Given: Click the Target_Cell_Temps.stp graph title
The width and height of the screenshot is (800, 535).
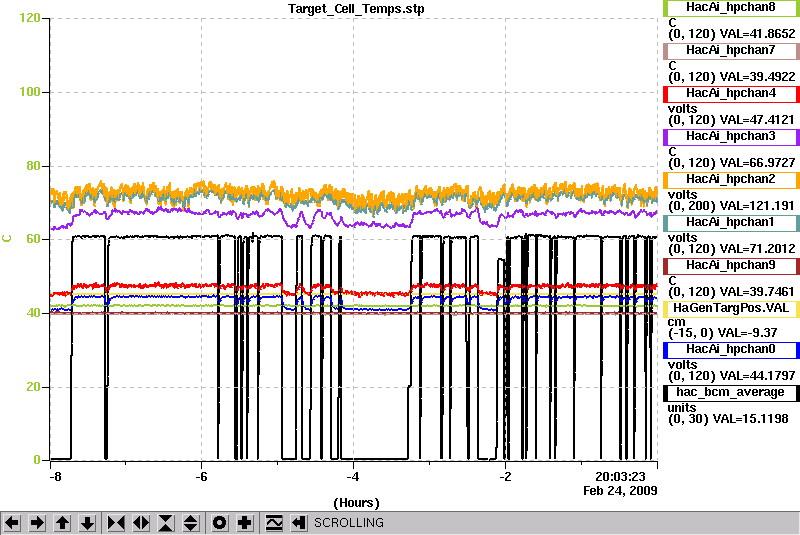Looking at the screenshot, I should tap(356, 9).
